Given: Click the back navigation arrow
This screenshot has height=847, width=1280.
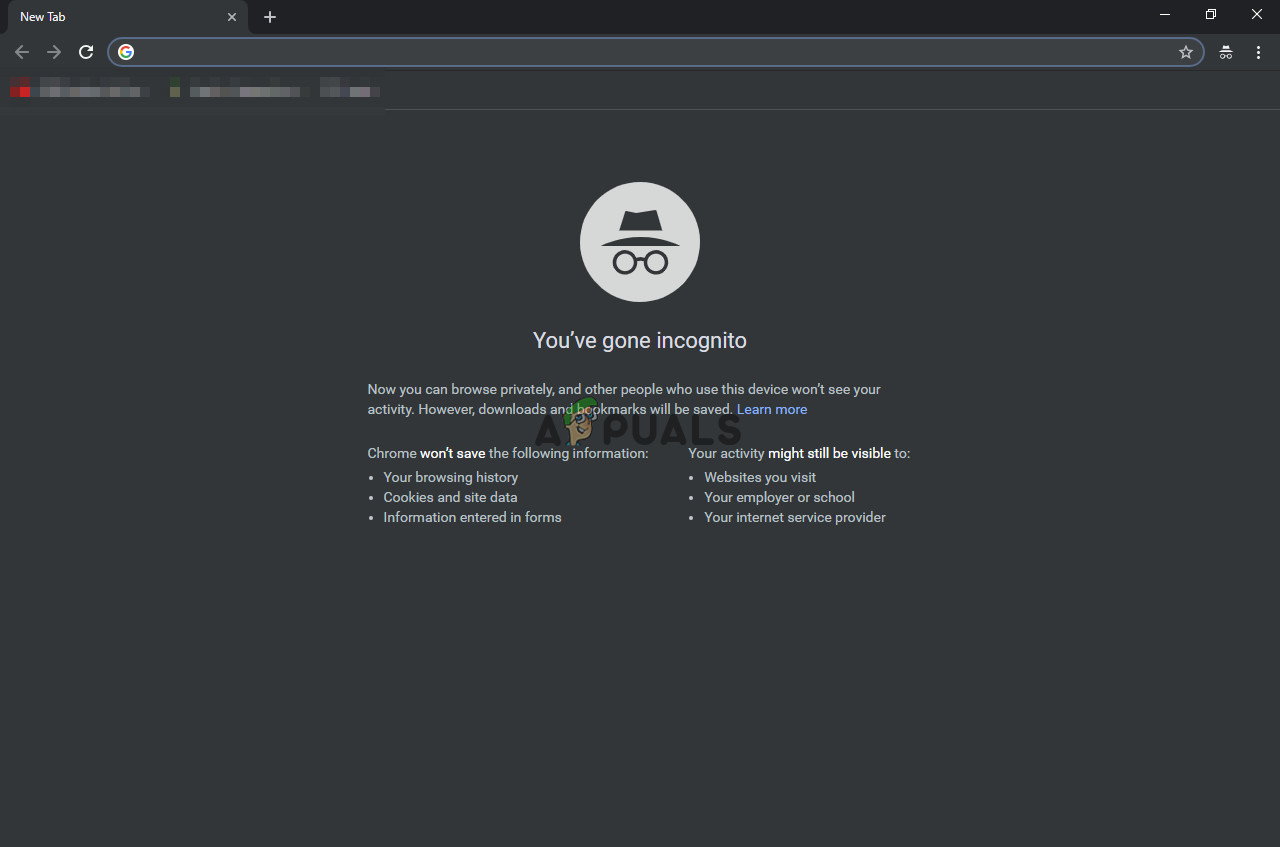Looking at the screenshot, I should pos(22,52).
